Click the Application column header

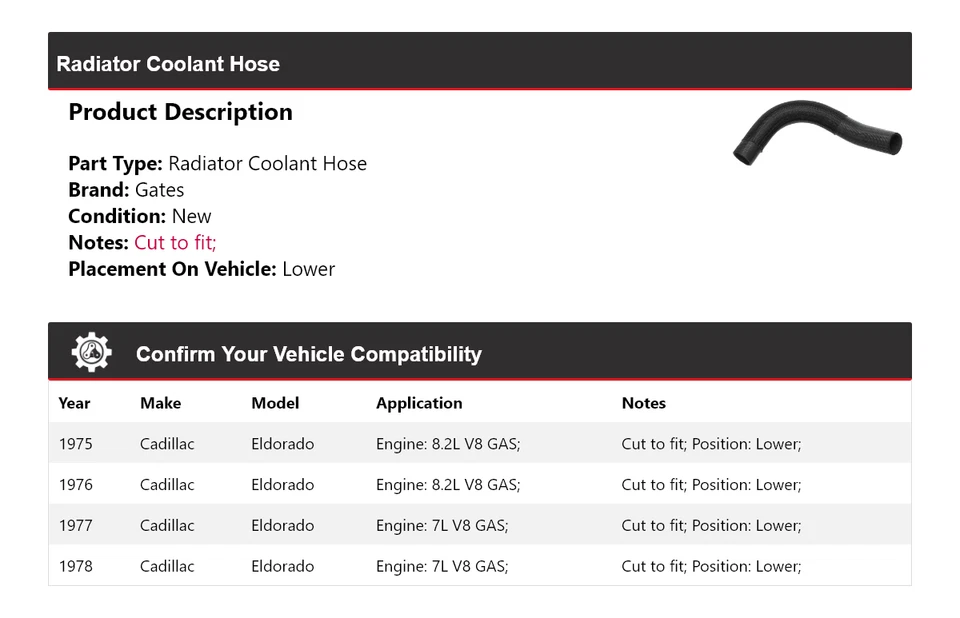click(419, 403)
